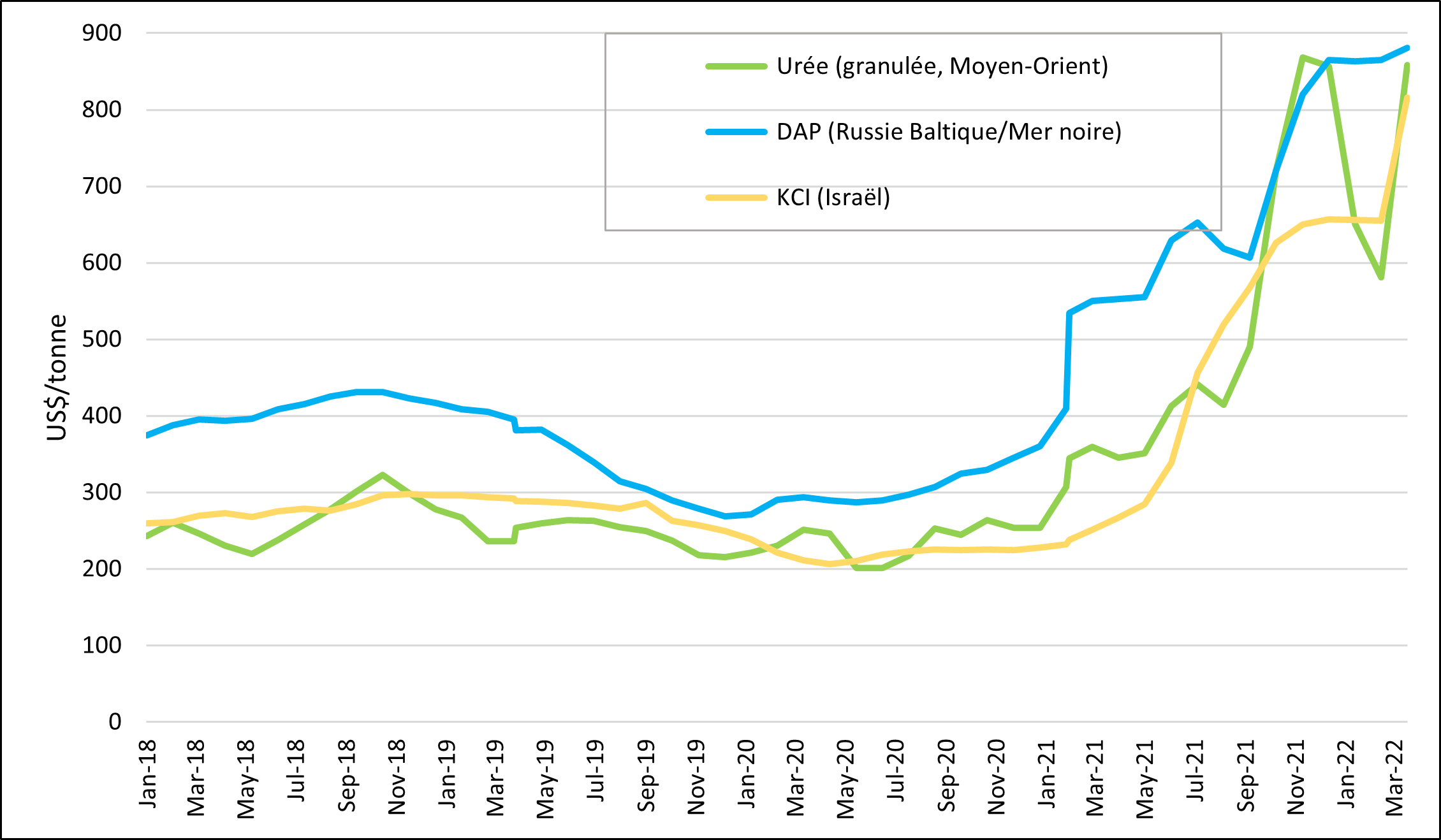The height and width of the screenshot is (840, 1441).
Task: Select the Urée (granulée, Moyen-Orient) legend label
Action: pyautogui.click(x=942, y=66)
